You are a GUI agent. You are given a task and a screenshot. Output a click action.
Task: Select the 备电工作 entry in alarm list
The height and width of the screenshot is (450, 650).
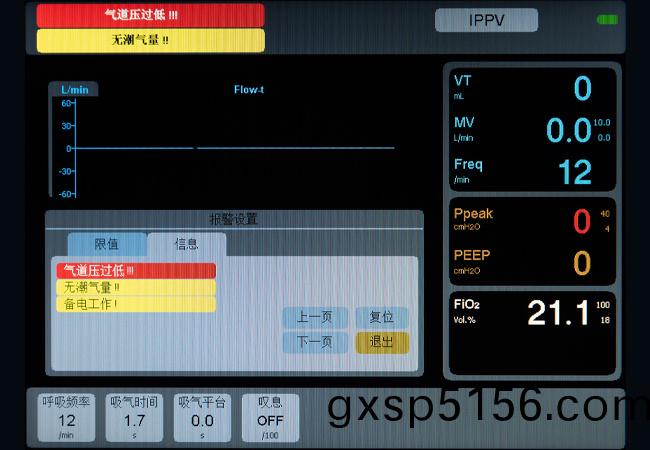tap(136, 304)
